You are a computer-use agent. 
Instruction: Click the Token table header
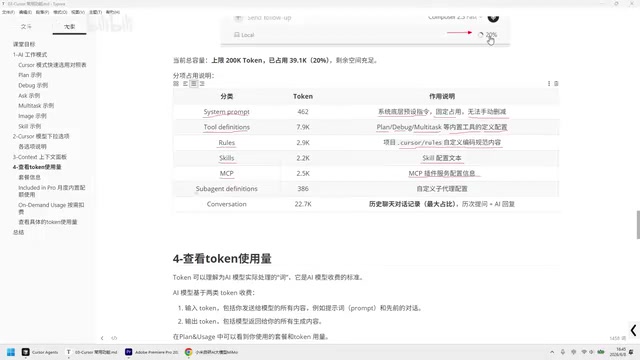point(303,96)
